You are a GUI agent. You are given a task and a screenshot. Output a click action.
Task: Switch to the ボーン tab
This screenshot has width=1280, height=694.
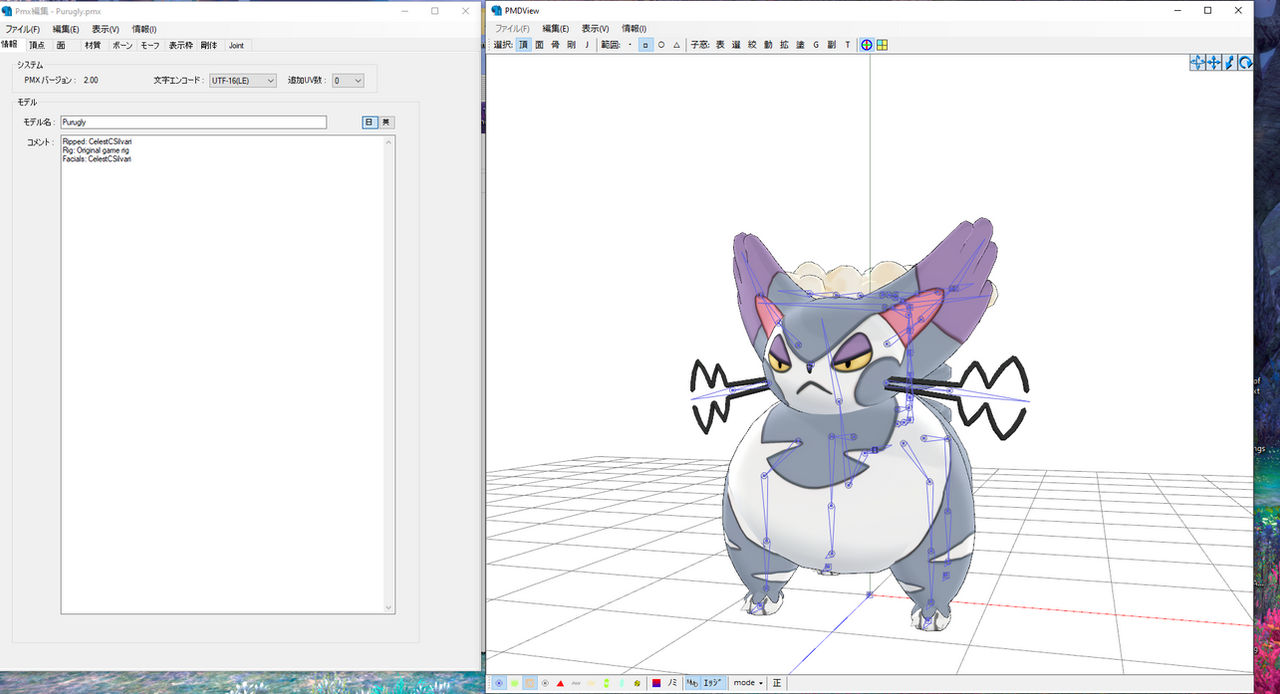pos(122,45)
